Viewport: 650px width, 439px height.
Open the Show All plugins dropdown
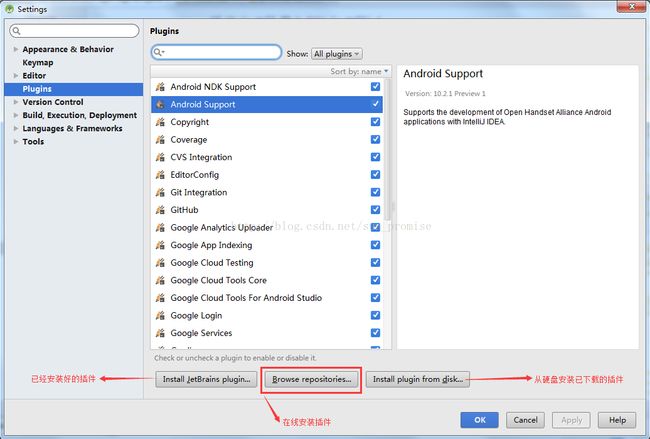pyautogui.click(x=336, y=54)
